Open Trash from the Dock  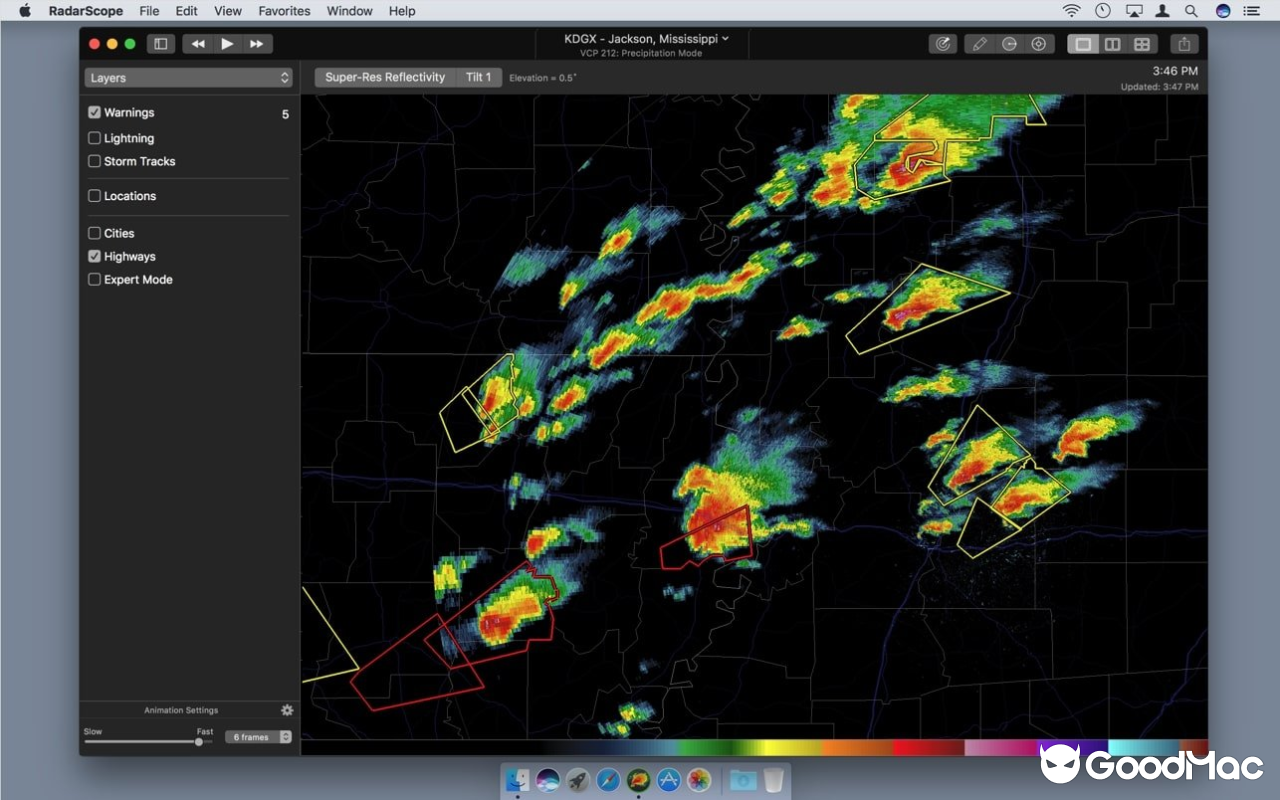click(773, 780)
